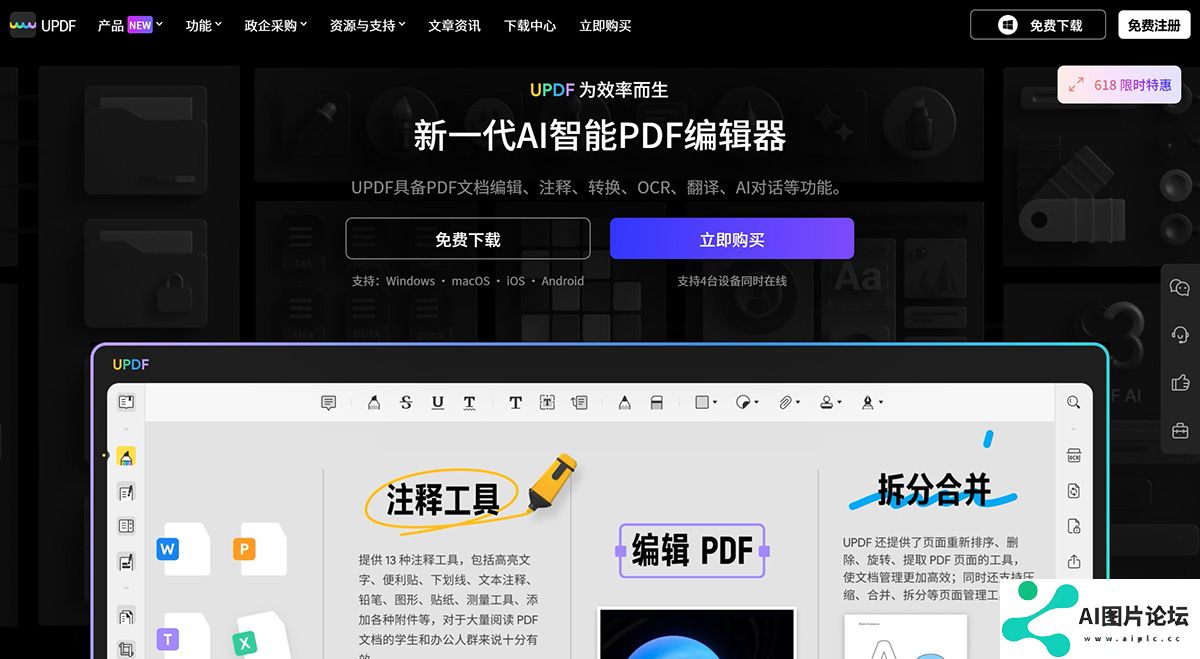
Task: Click the OCR icon in right sidebar
Action: [1074, 456]
